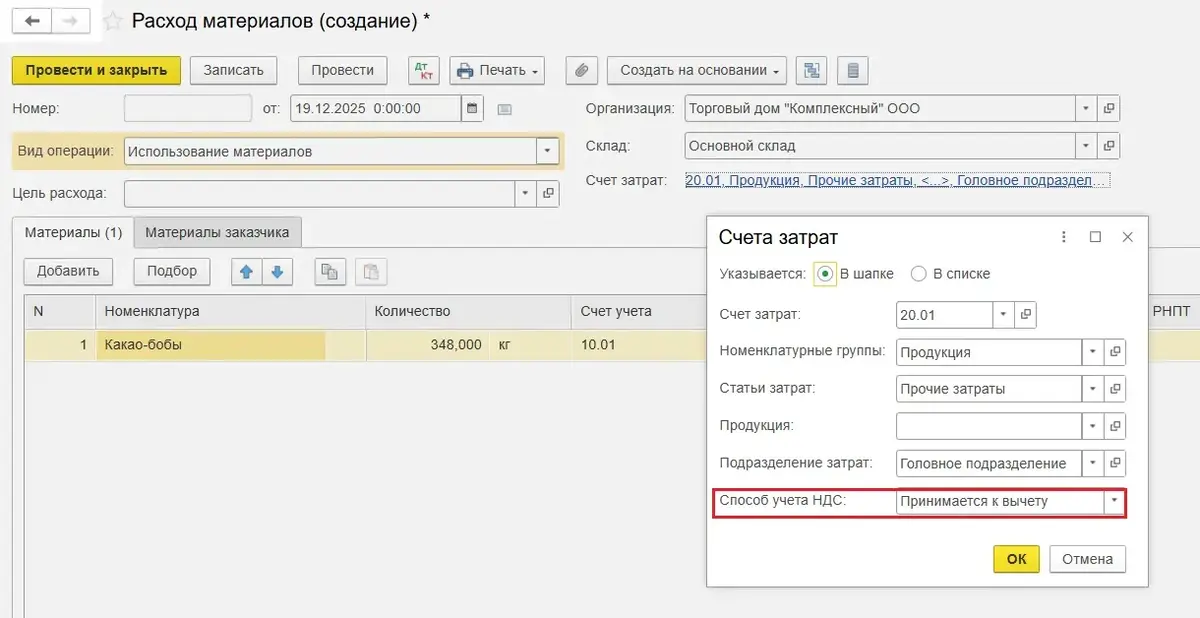Click the Продукция input field in dialog
This screenshot has height=618, width=1200.
pyautogui.click(x=989, y=426)
